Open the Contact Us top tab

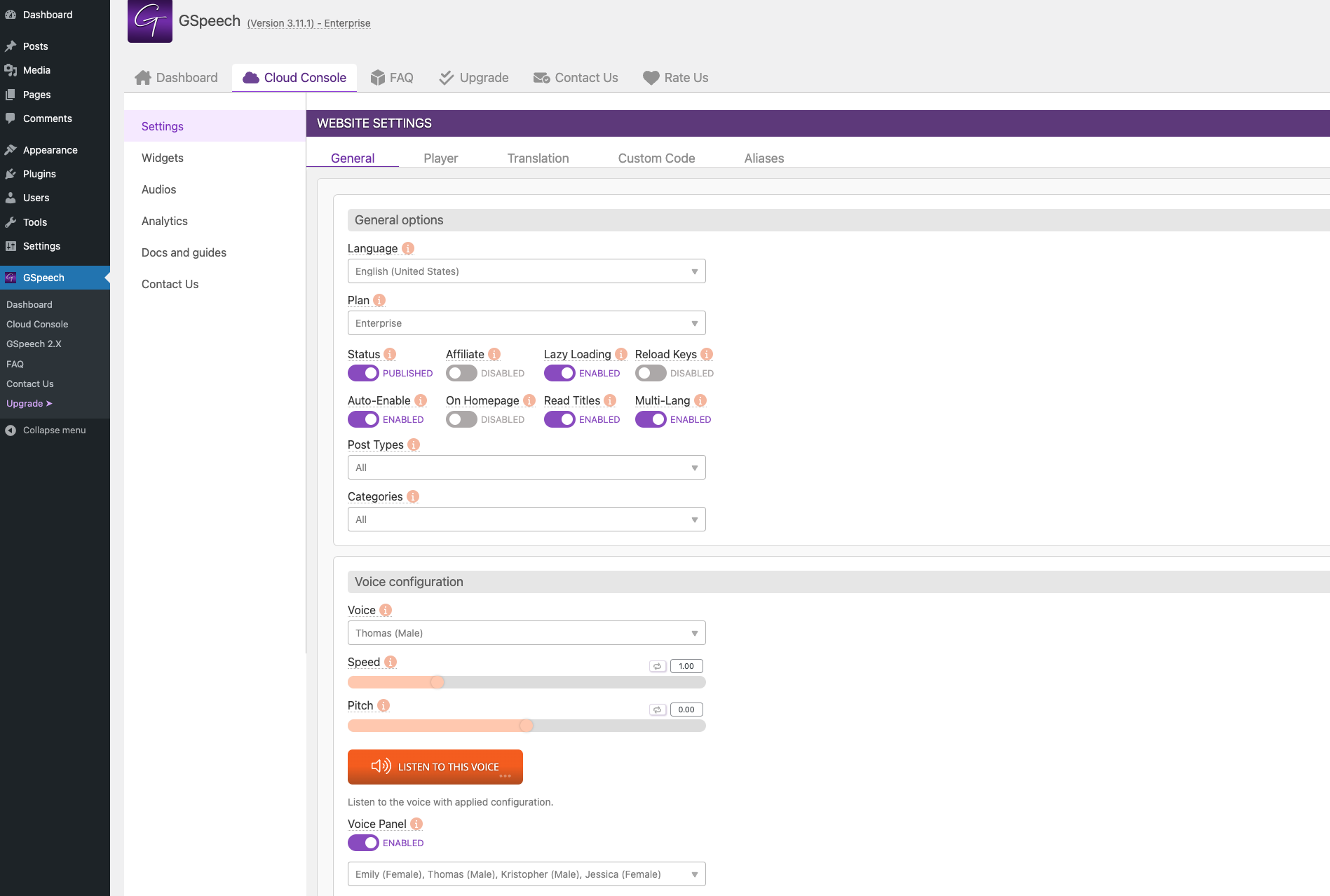pos(576,78)
